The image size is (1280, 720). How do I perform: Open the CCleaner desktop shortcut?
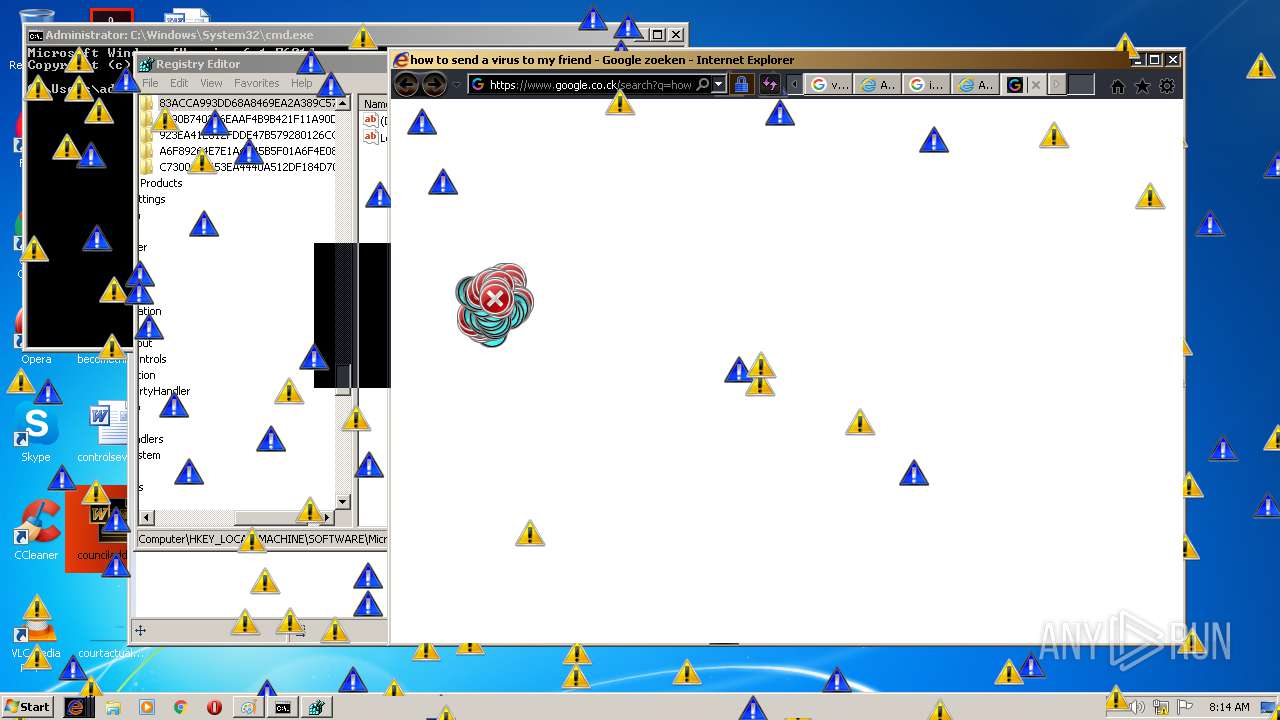coord(36,531)
